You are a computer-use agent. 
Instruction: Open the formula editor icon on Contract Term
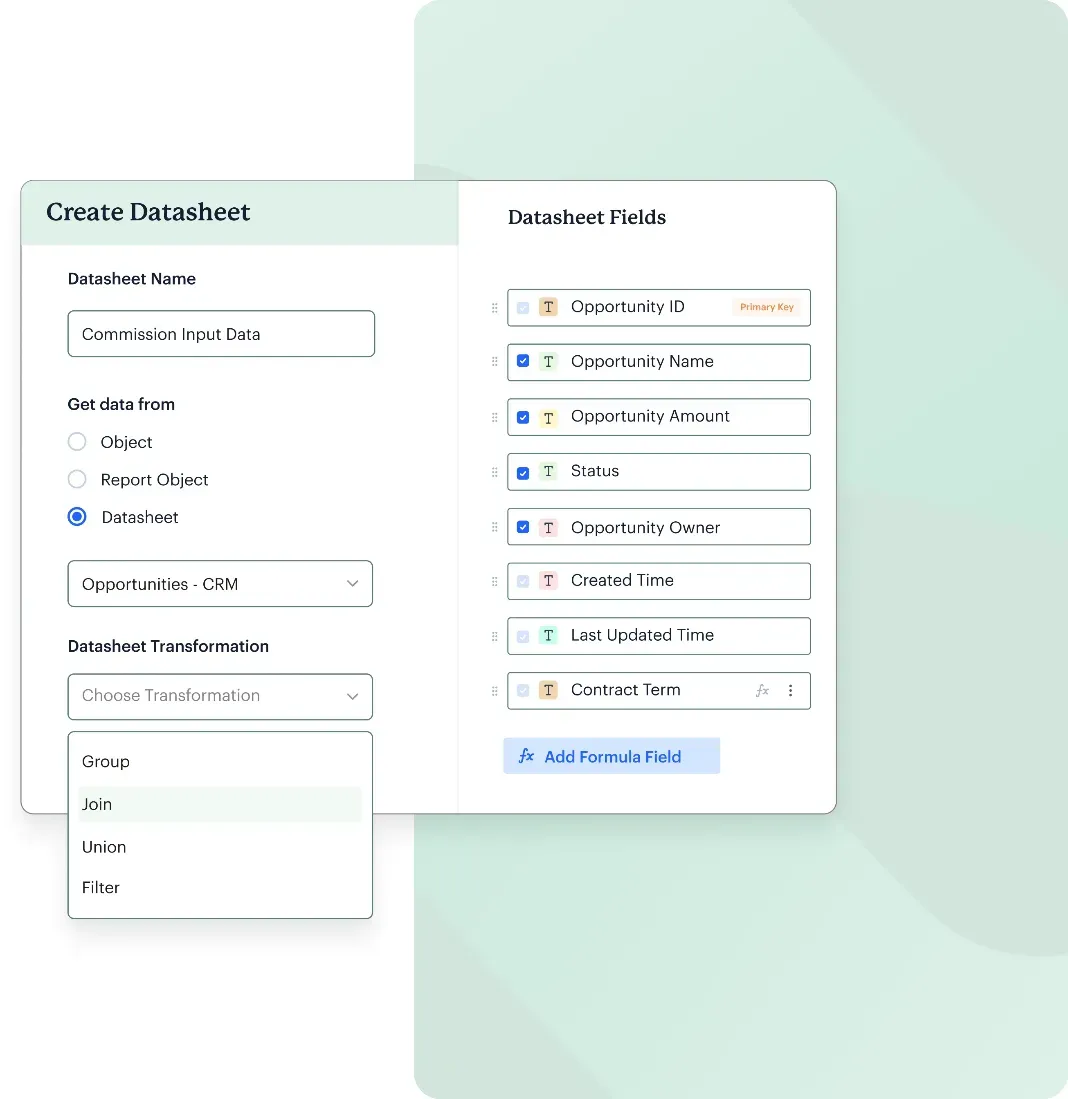tap(762, 690)
